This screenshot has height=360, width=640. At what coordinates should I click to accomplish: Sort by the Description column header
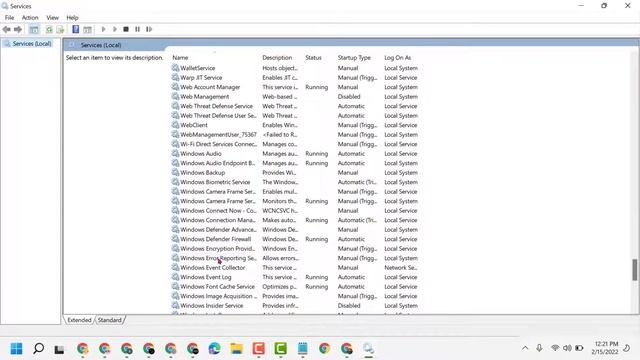coord(277,58)
